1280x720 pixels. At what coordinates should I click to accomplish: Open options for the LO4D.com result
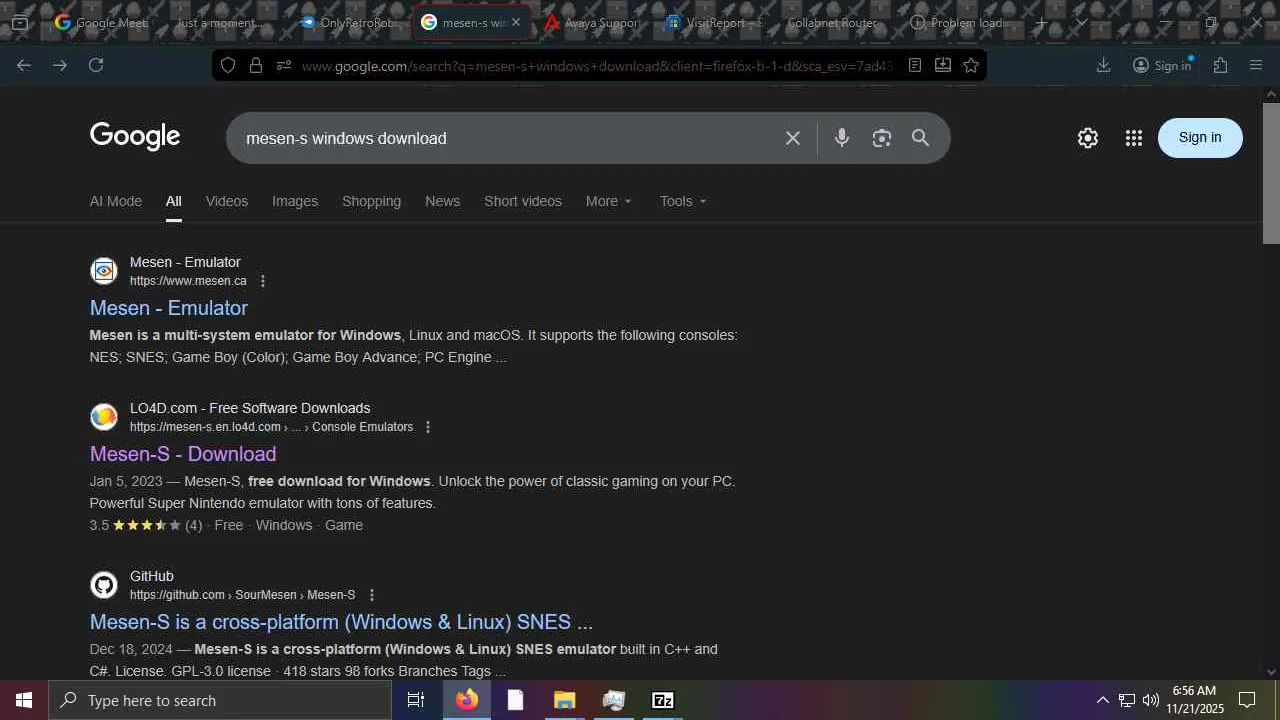coord(428,427)
